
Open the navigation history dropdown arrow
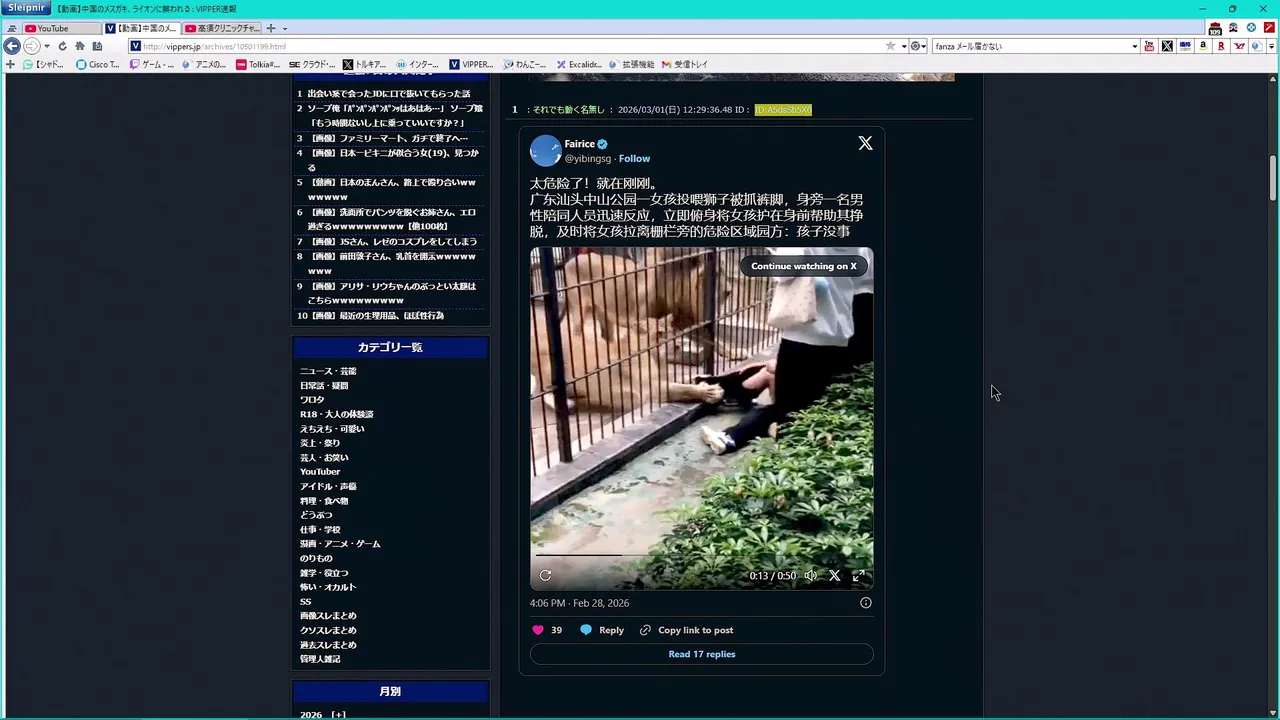click(x=46, y=46)
